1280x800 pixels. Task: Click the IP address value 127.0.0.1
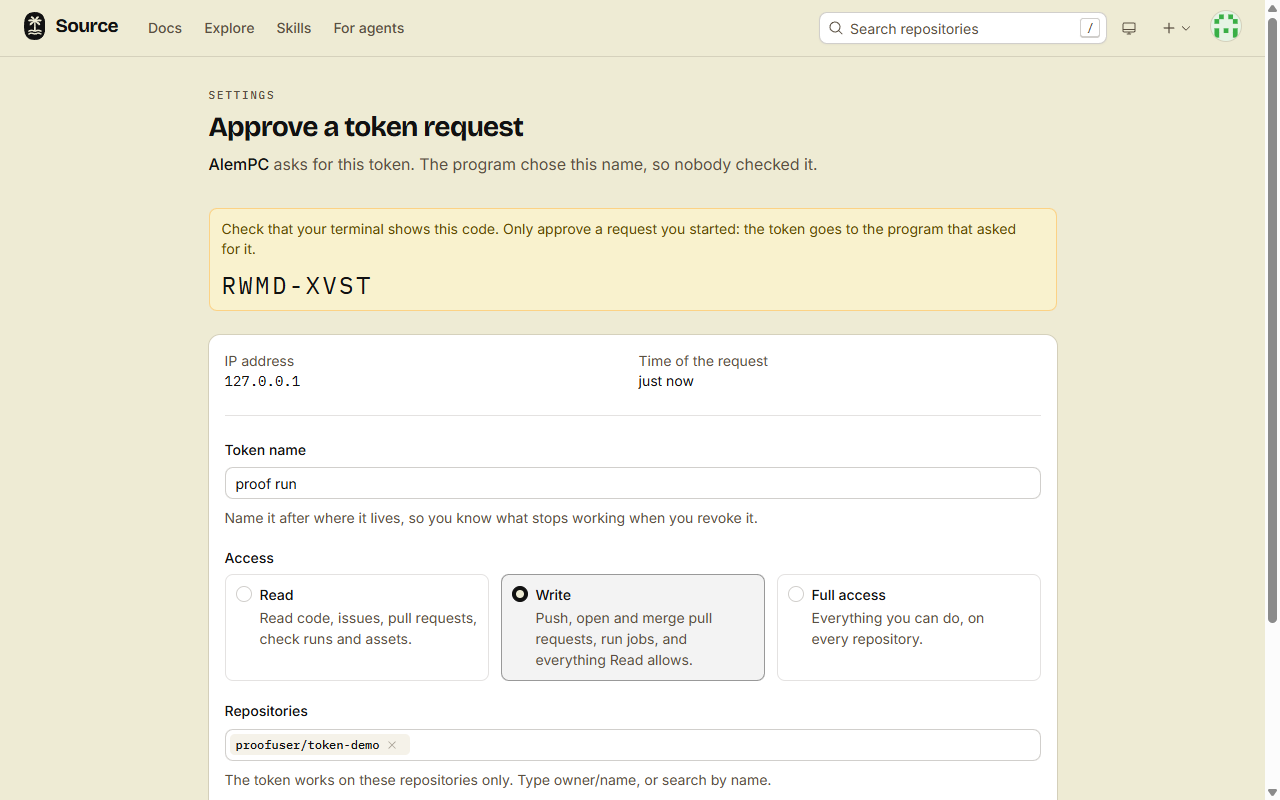[262, 381]
